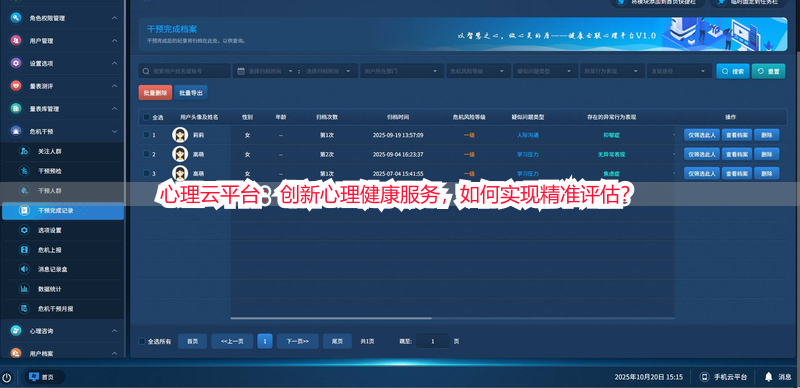Click the 首页 monitor icon in taskbar
Screen dimensions: 800x388
click(34, 377)
